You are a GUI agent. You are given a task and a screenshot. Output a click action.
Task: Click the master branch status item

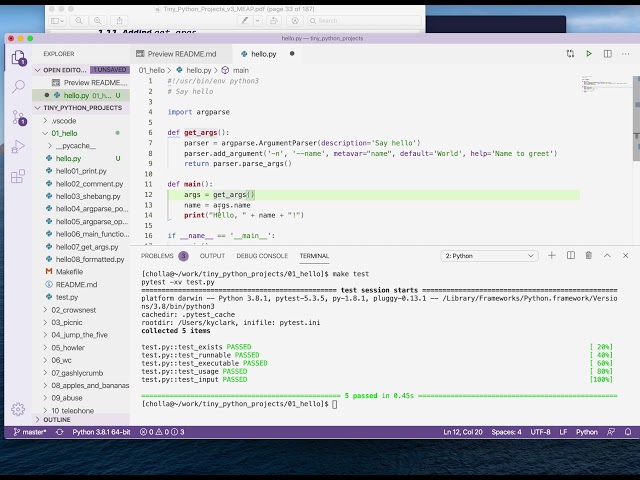[30, 432]
